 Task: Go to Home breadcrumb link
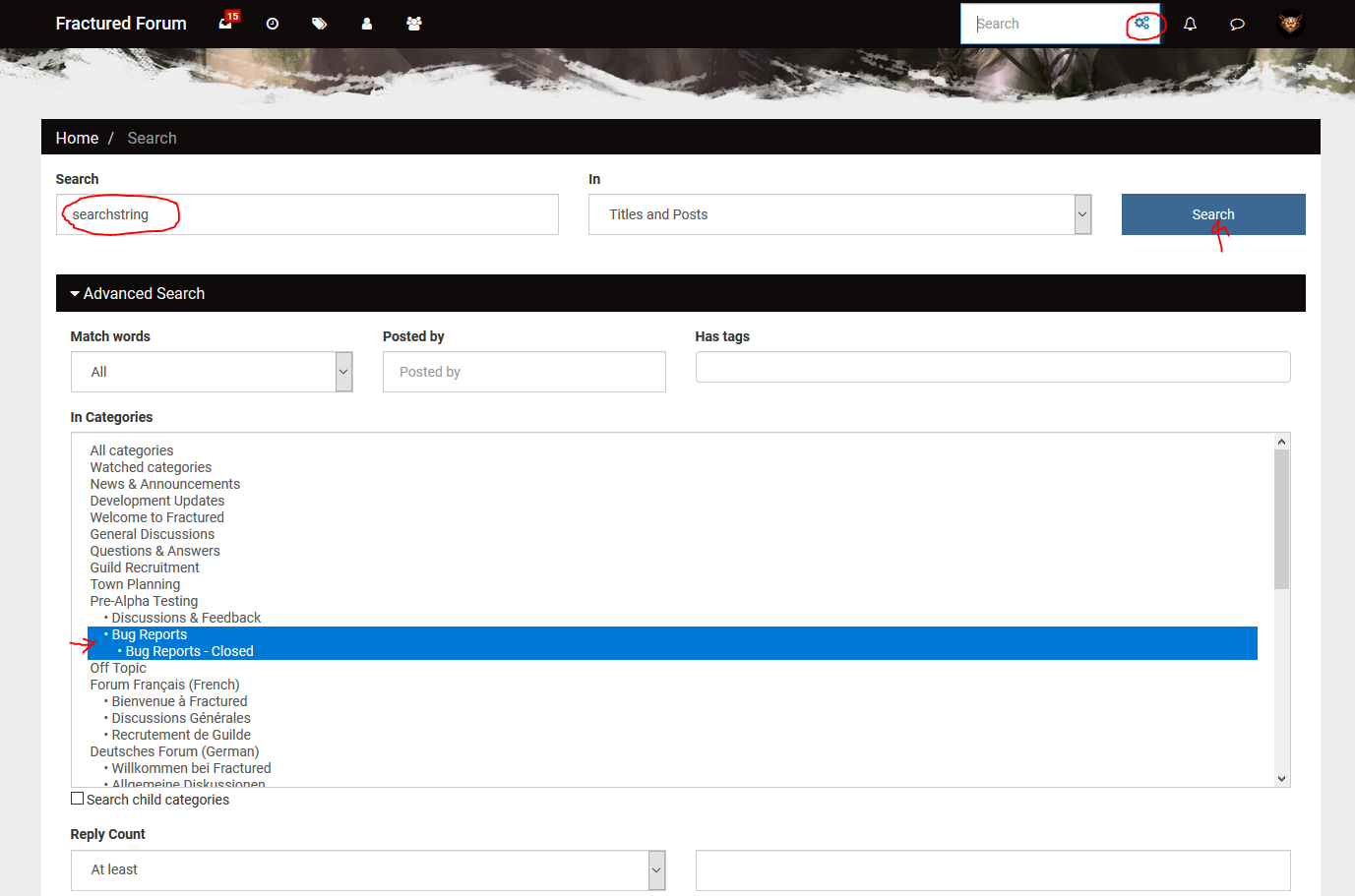(77, 138)
